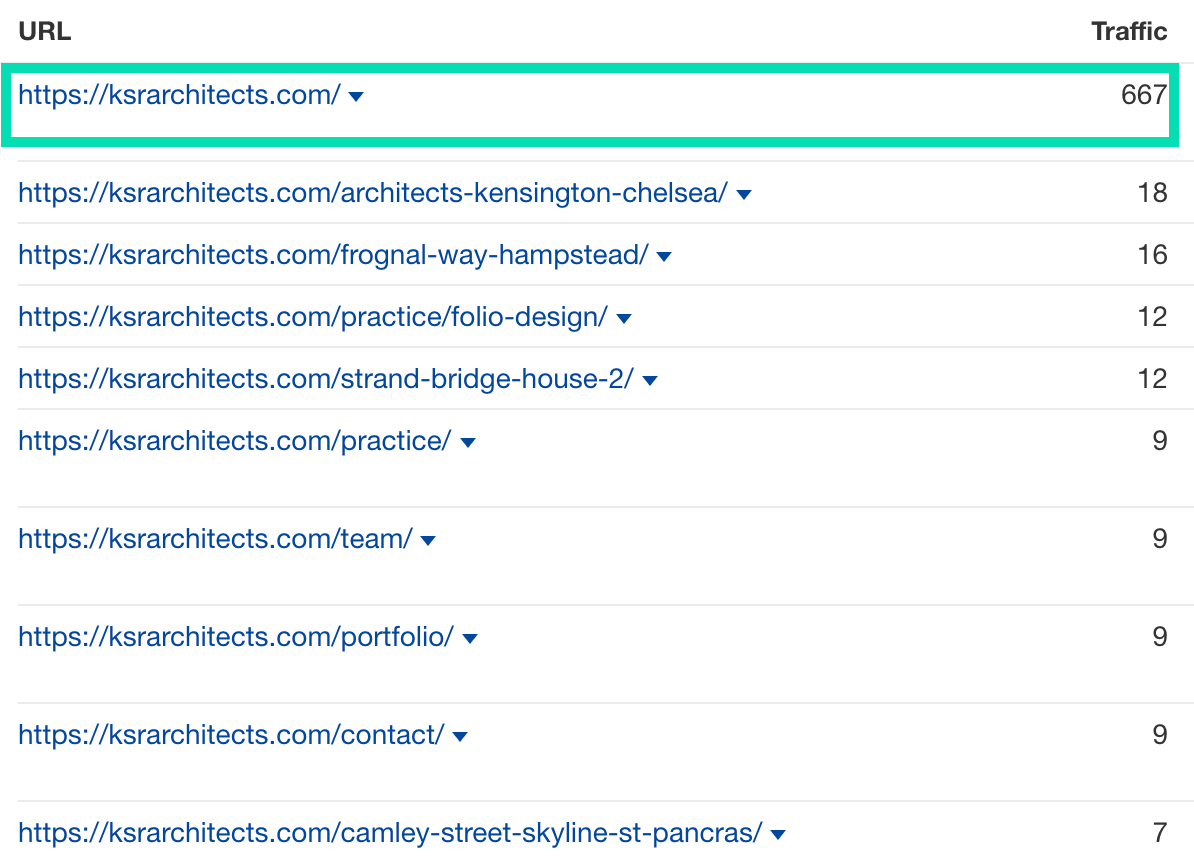Open the ksrarchitects.com/practice/ URL link
Viewport: 1194px width, 860px height.
(x=235, y=441)
